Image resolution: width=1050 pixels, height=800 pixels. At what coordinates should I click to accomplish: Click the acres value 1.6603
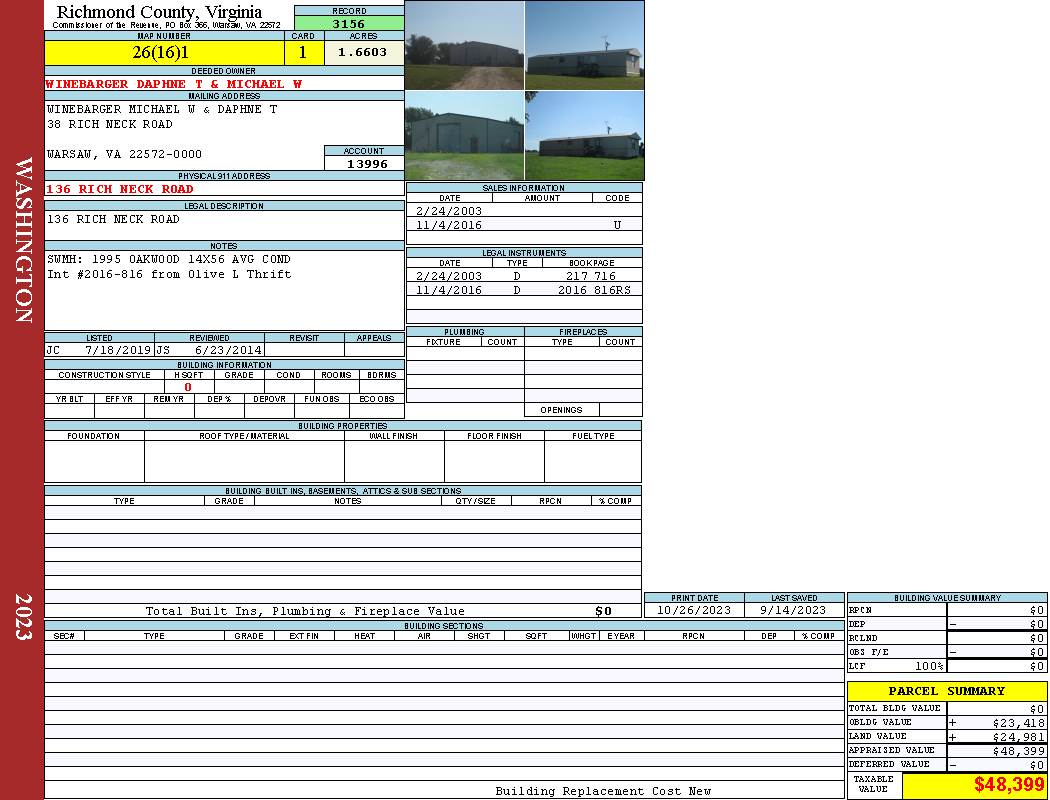pyautogui.click(x=363, y=52)
